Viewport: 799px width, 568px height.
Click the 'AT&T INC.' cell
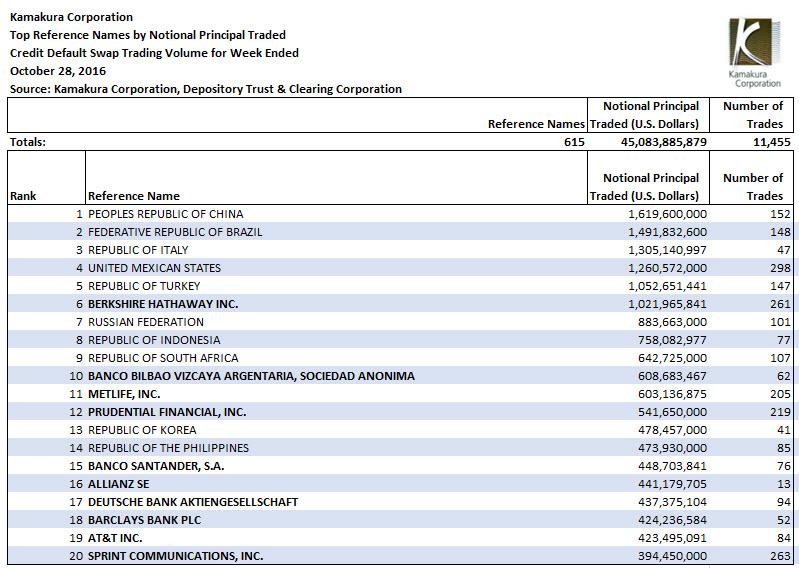(x=115, y=538)
